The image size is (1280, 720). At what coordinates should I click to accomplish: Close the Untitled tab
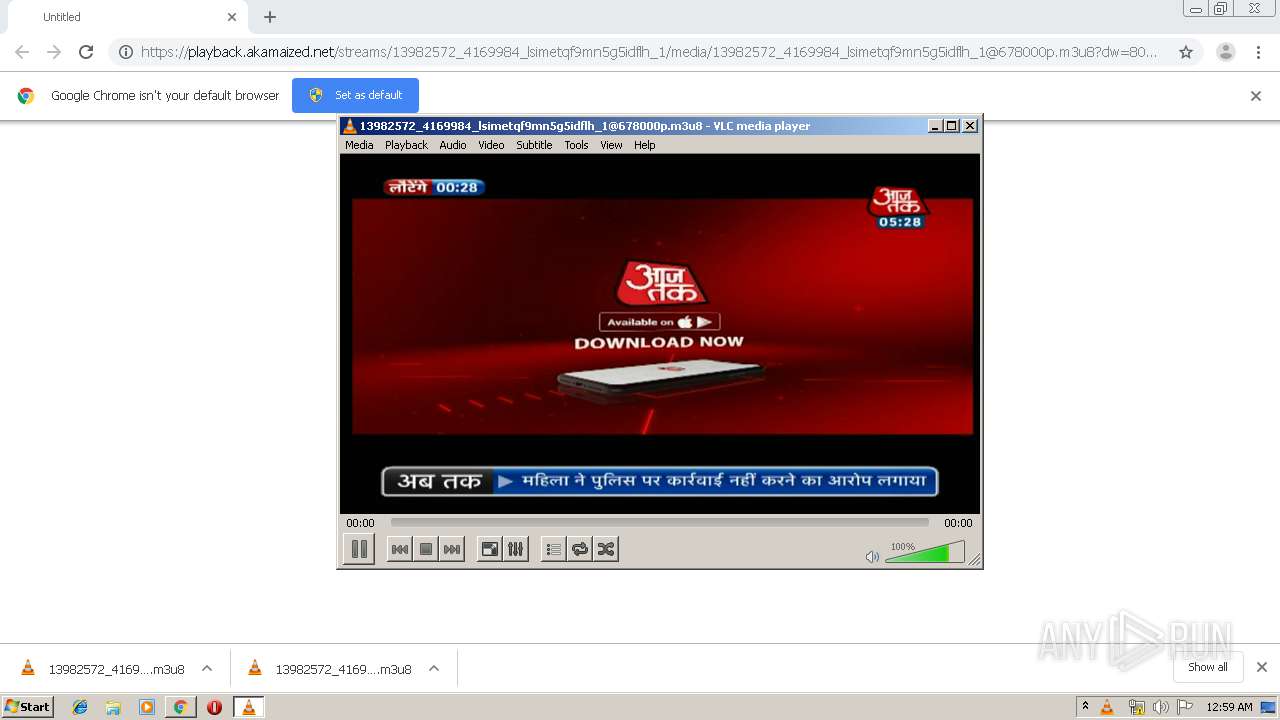232,17
